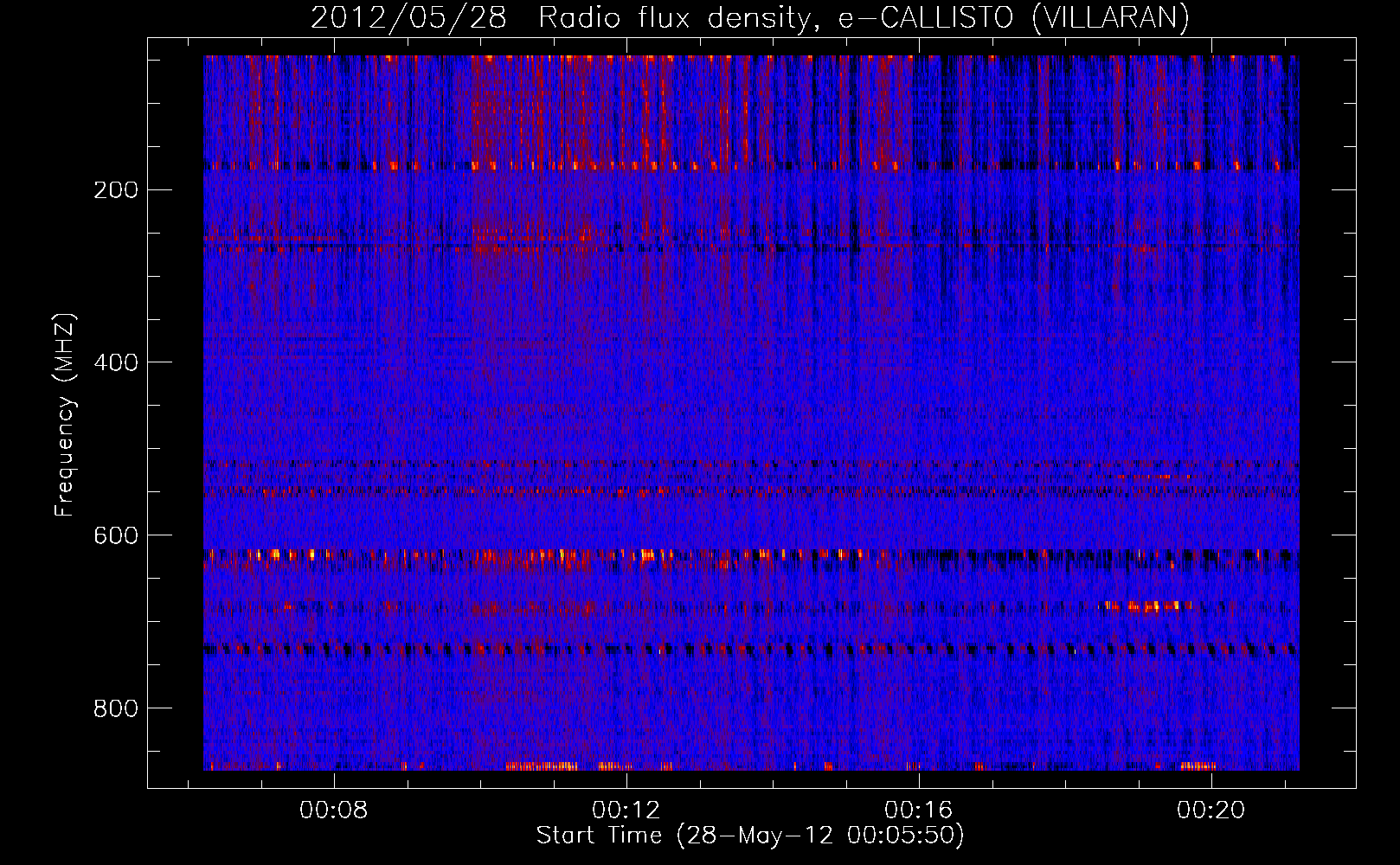Click the 200 frequency tick label
Viewport: 1400px width, 865px height.
click(x=115, y=190)
